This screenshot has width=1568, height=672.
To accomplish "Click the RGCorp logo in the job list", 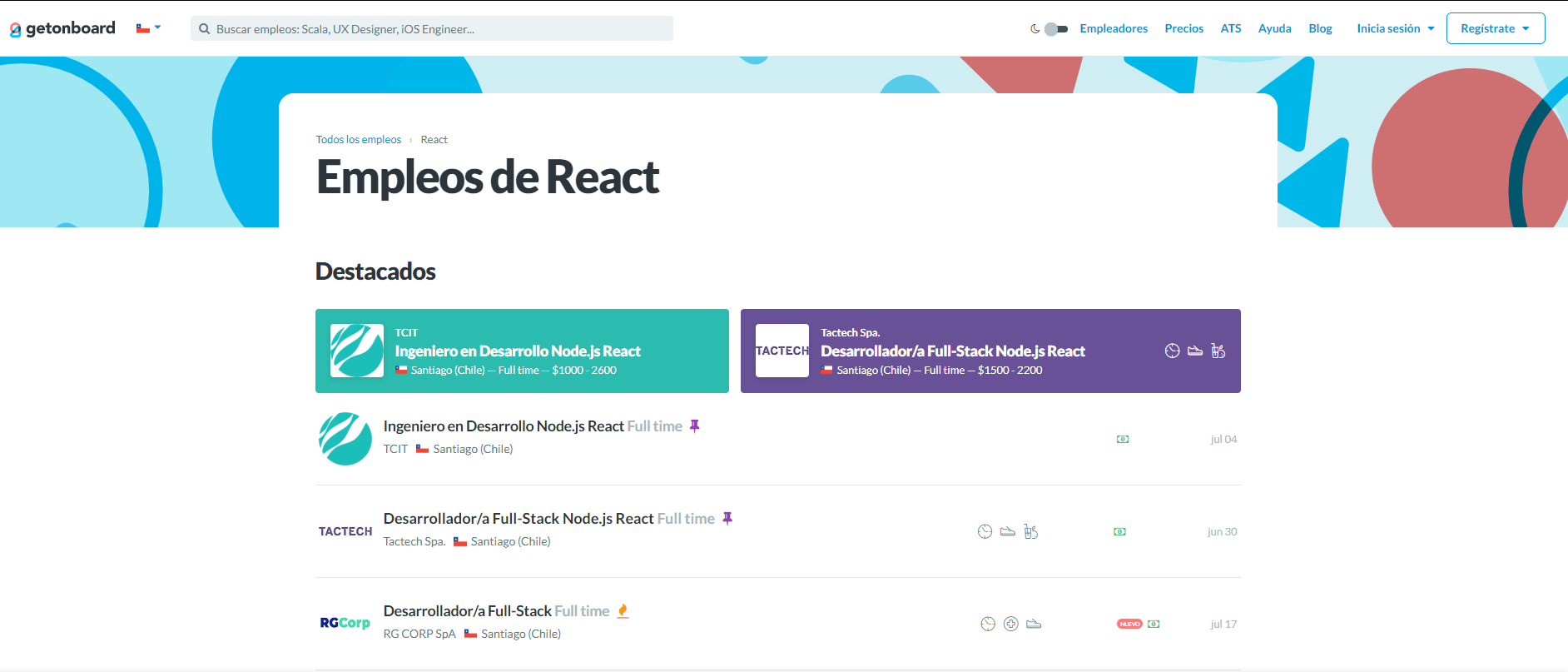I will tap(345, 623).
